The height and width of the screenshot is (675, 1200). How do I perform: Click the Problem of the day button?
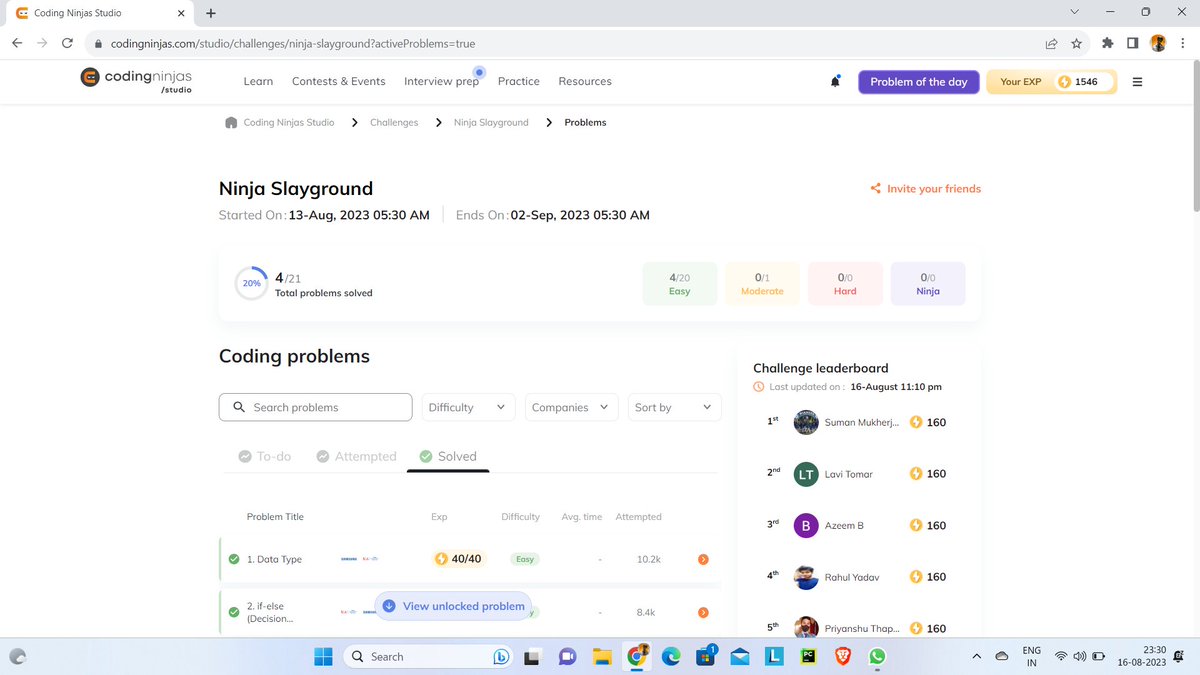(x=918, y=82)
